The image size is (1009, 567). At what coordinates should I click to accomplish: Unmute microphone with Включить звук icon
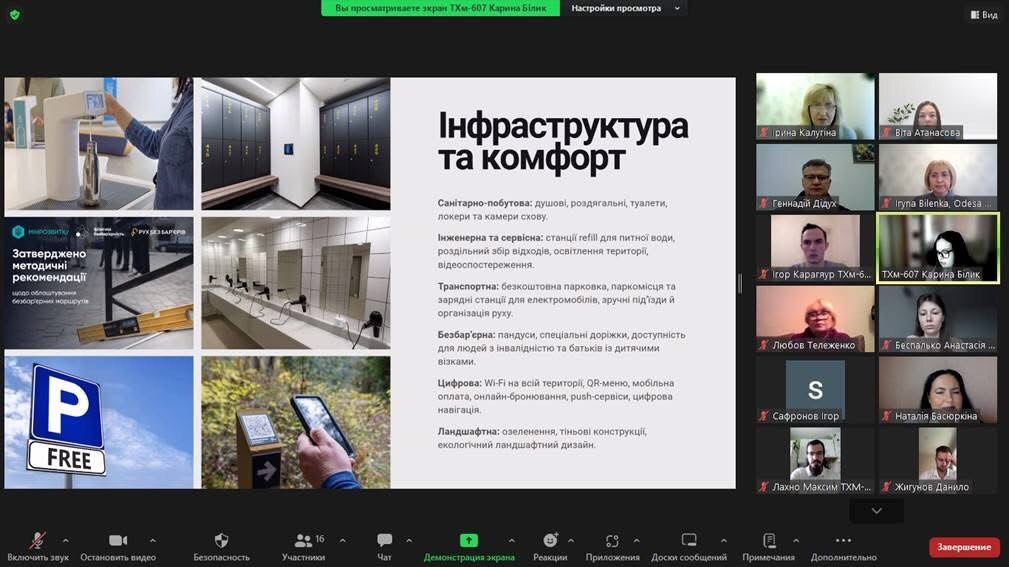point(37,541)
